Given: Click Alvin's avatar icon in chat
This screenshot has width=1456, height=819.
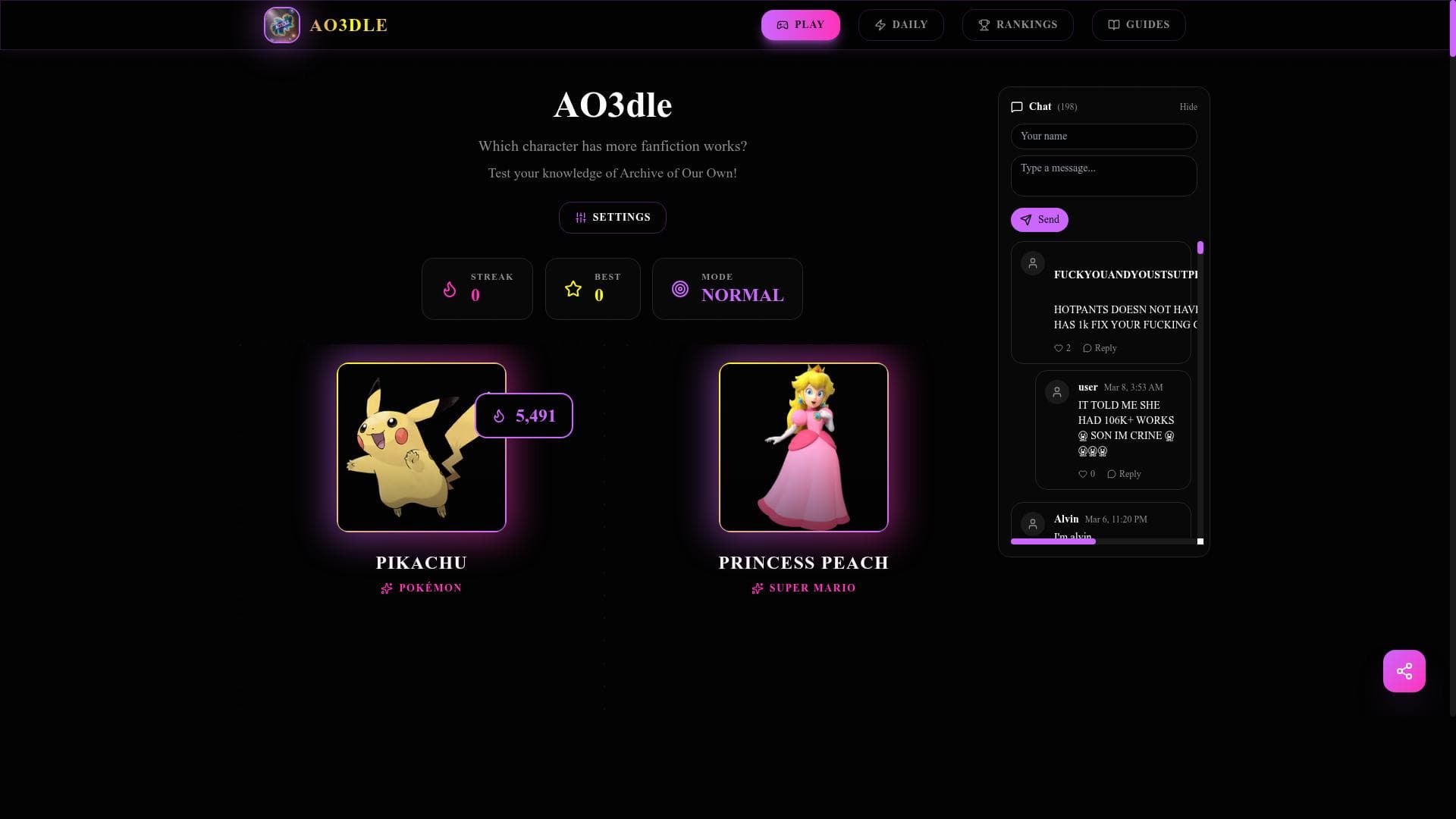Looking at the screenshot, I should coord(1033,524).
